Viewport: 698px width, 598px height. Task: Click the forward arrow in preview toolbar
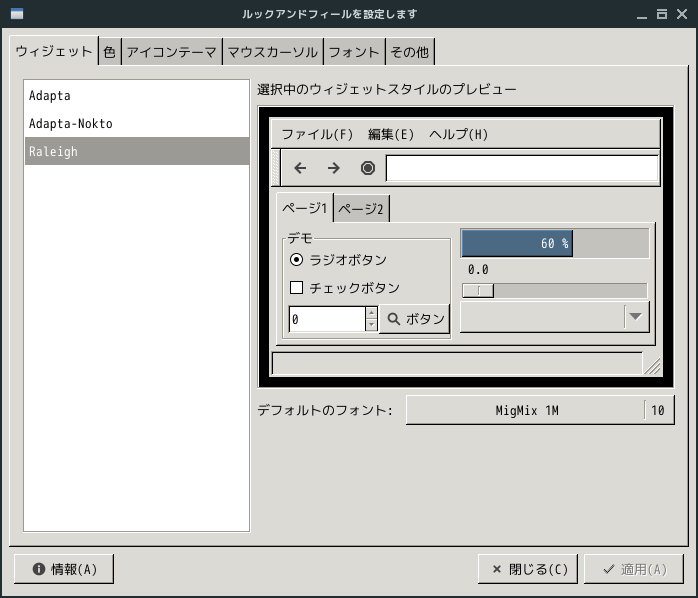pos(333,168)
